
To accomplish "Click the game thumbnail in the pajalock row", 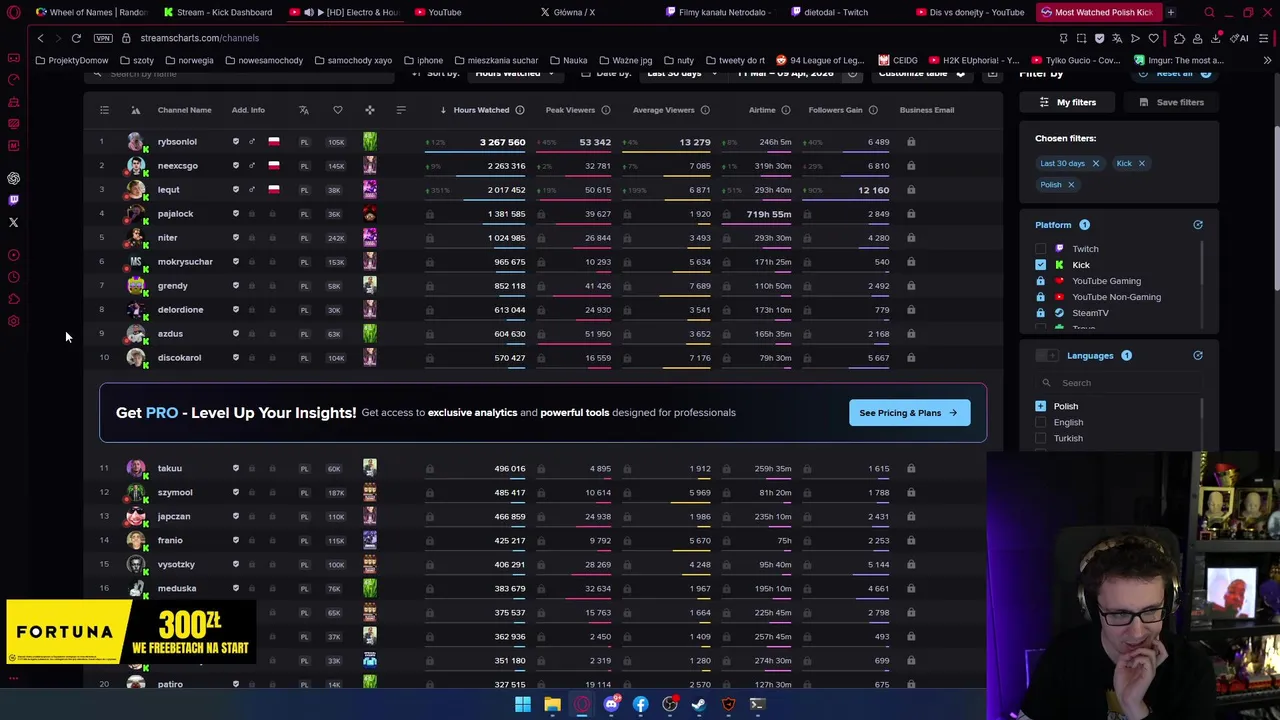I will (370, 214).
